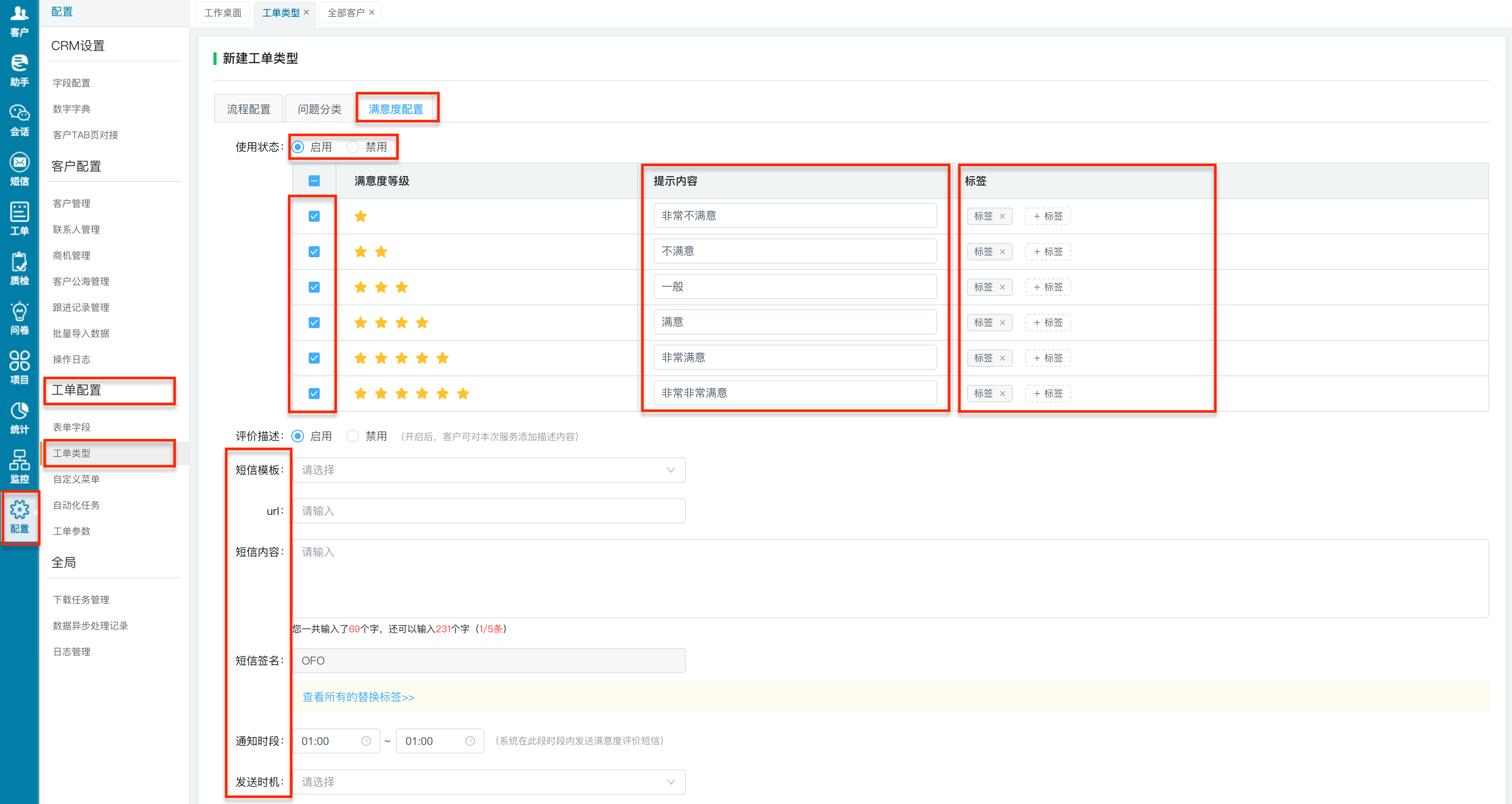
Task: Add a tag in the 非常非常满意 row
Action: pyautogui.click(x=1048, y=394)
